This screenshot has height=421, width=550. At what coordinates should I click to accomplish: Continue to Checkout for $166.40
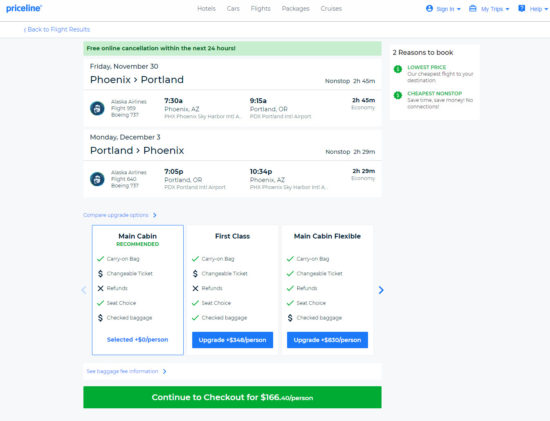[x=232, y=397]
